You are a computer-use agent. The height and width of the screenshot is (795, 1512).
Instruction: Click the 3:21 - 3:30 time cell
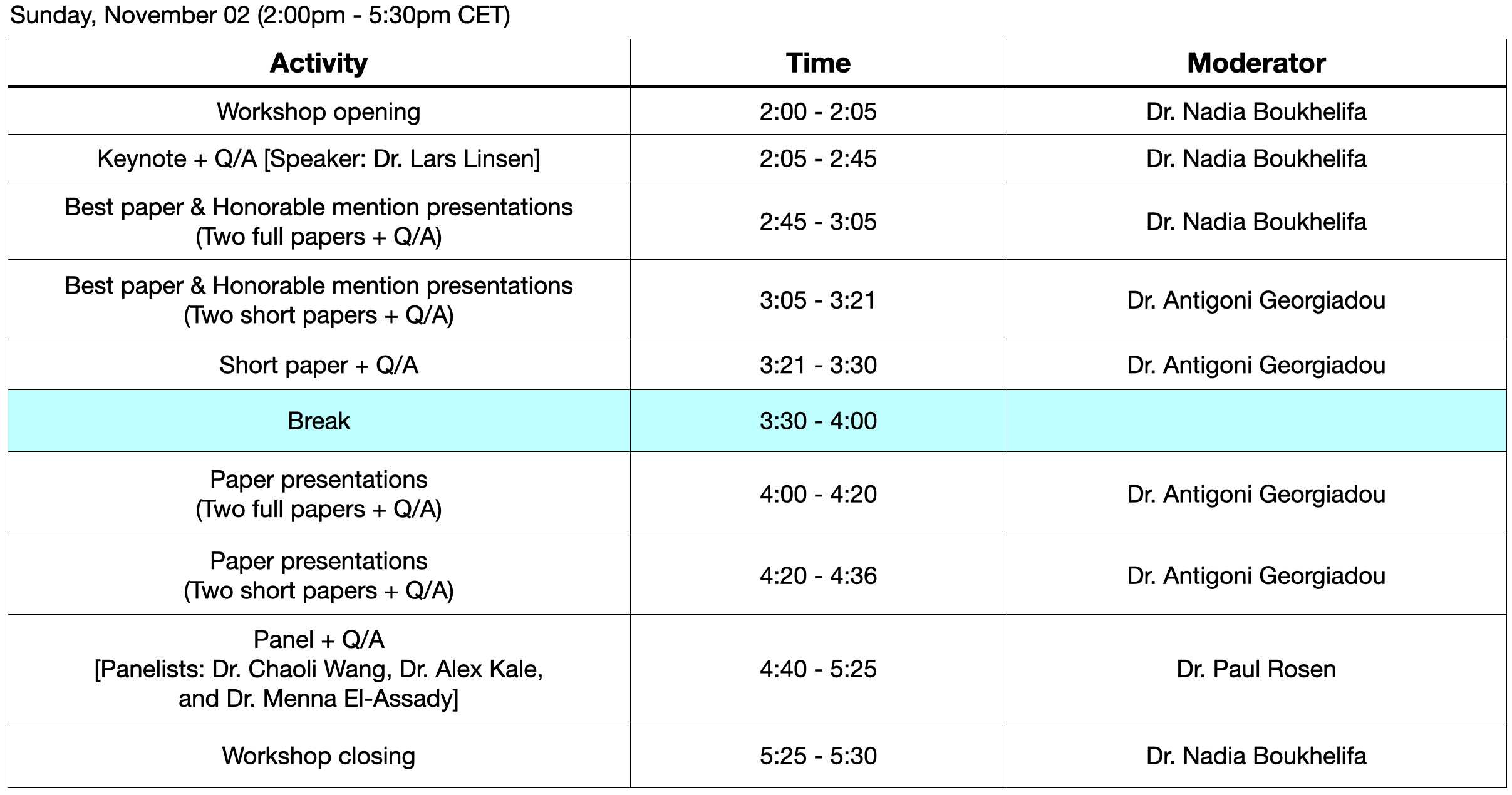click(818, 365)
